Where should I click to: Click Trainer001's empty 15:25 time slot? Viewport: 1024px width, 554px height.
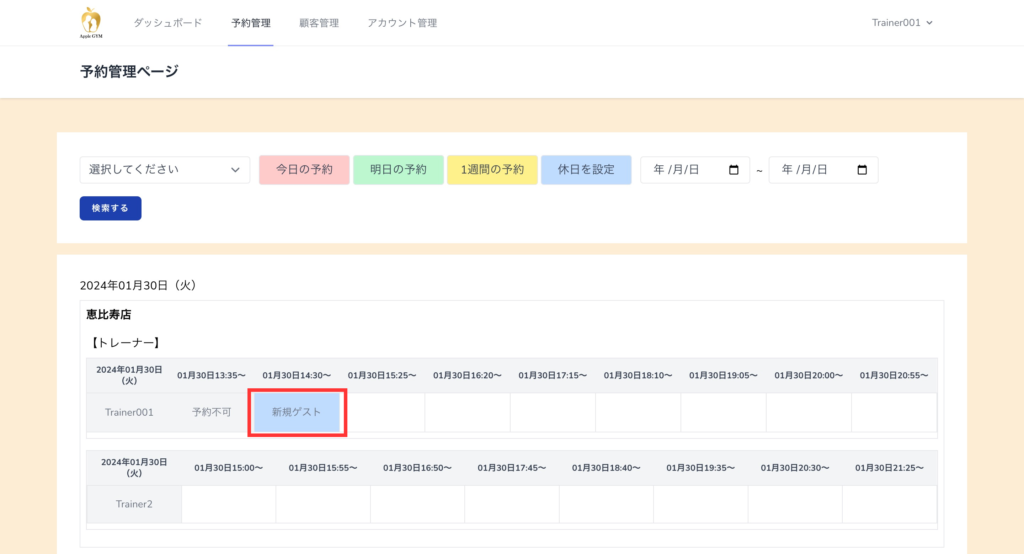[x=382, y=412]
